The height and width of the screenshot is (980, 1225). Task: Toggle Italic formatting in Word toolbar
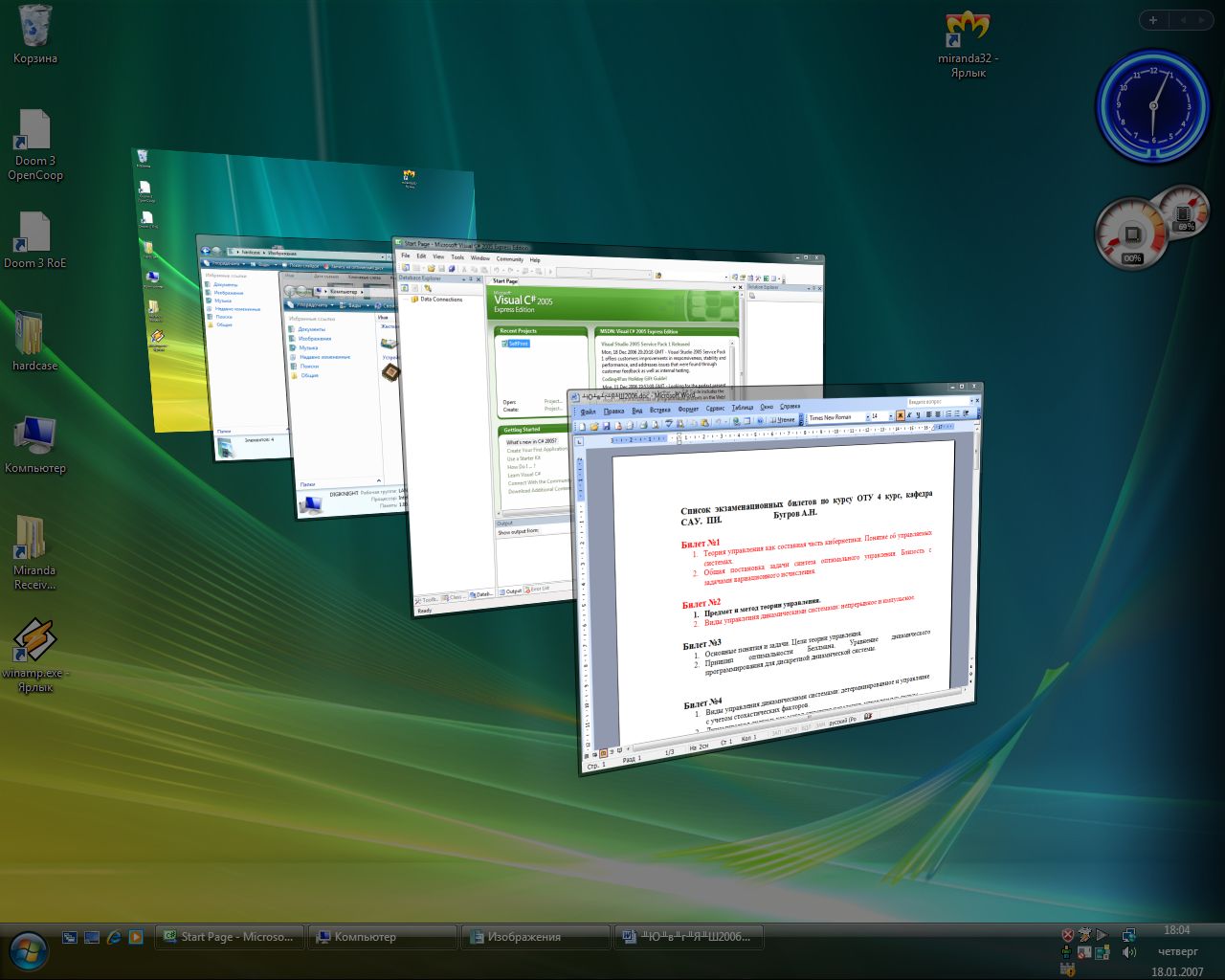(x=909, y=416)
